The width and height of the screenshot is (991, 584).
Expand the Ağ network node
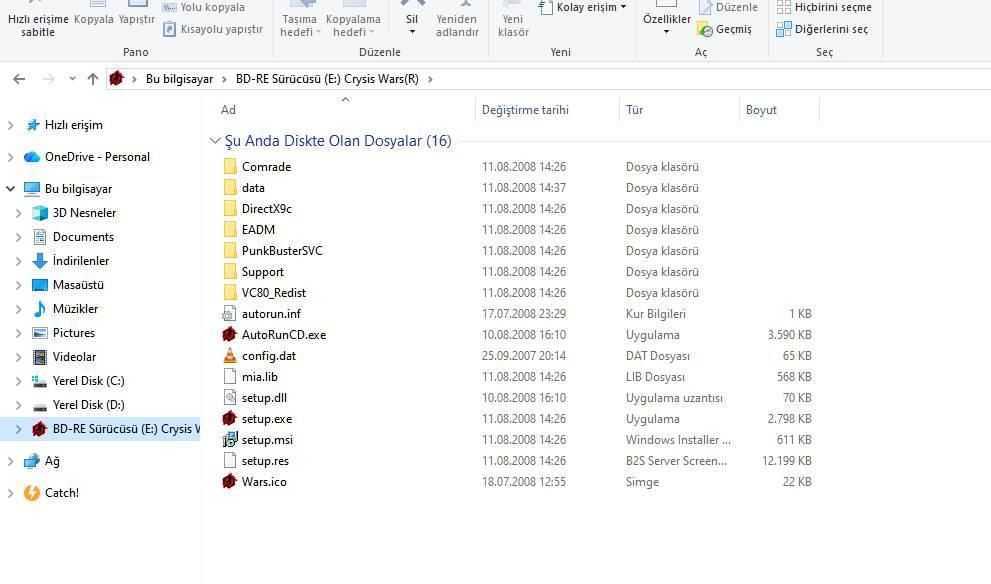point(10,461)
